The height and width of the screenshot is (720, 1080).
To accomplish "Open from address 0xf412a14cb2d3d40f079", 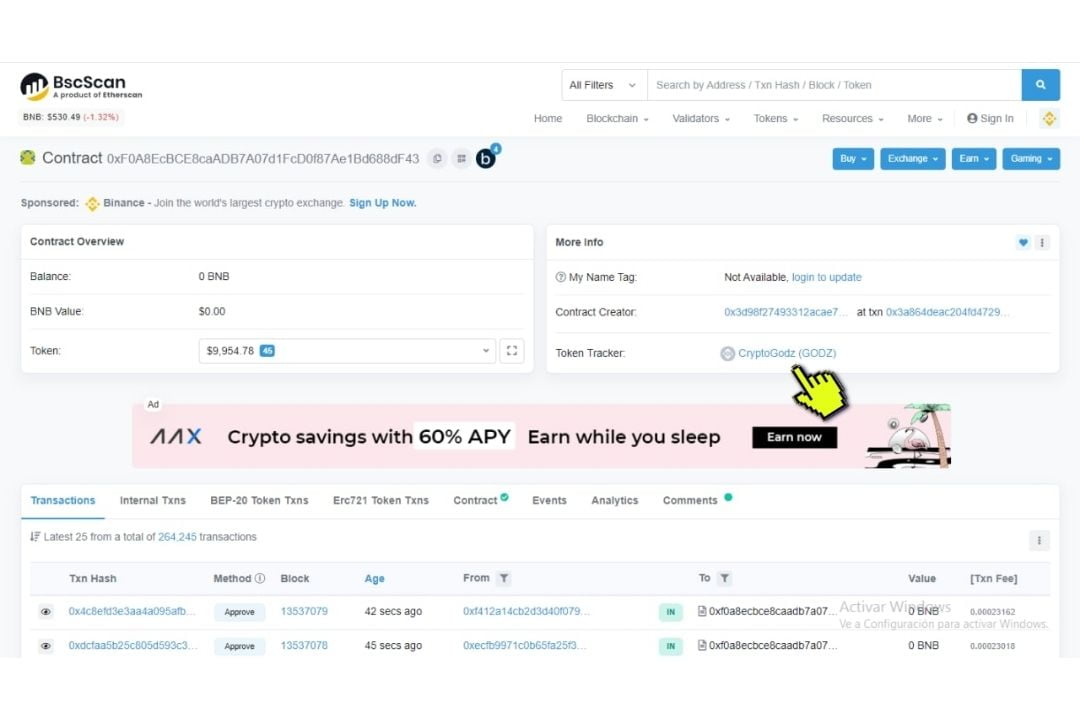I will coord(526,611).
